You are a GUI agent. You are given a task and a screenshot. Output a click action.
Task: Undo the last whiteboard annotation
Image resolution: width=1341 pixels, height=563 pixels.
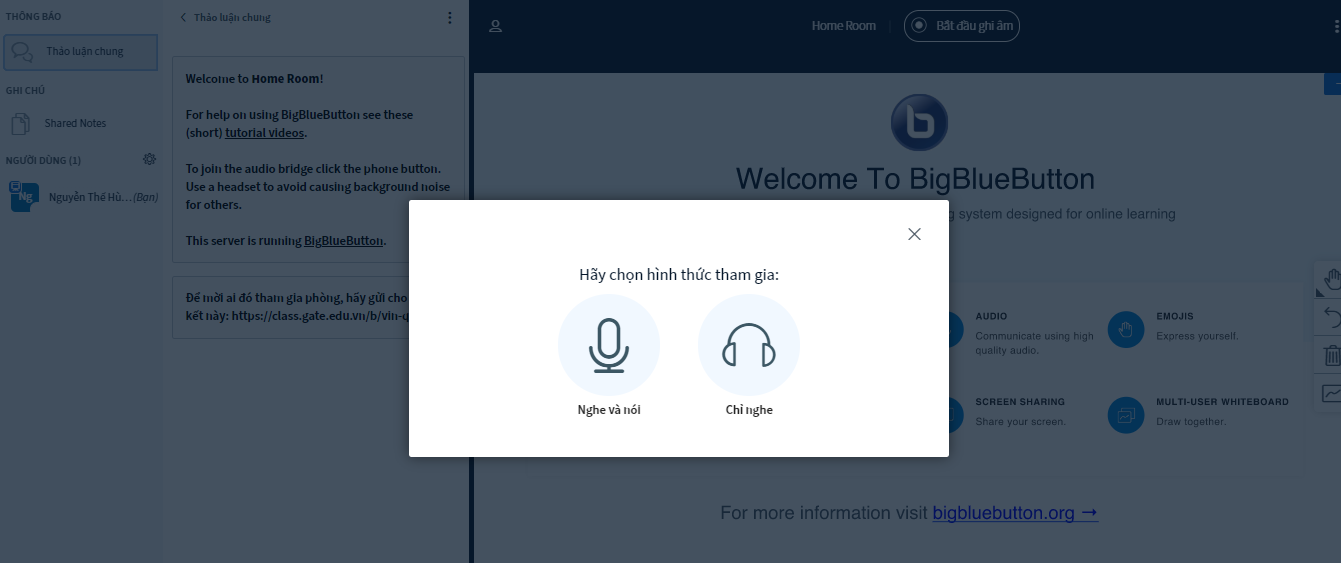pyautogui.click(x=1330, y=317)
